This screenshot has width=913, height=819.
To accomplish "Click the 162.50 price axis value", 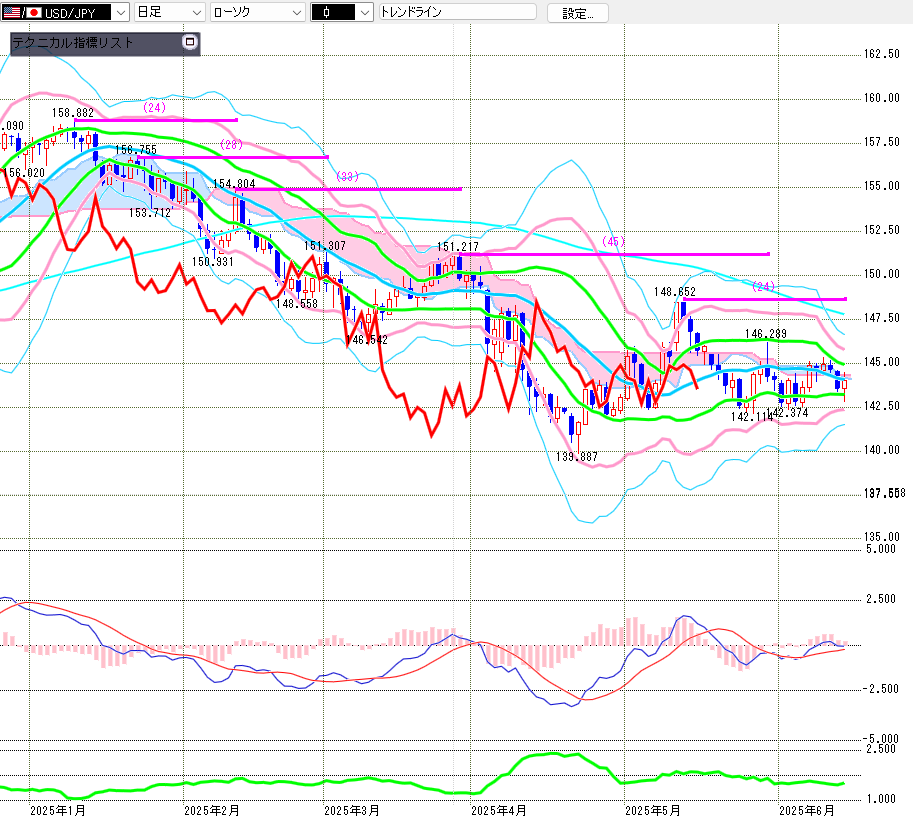I will point(882,54).
